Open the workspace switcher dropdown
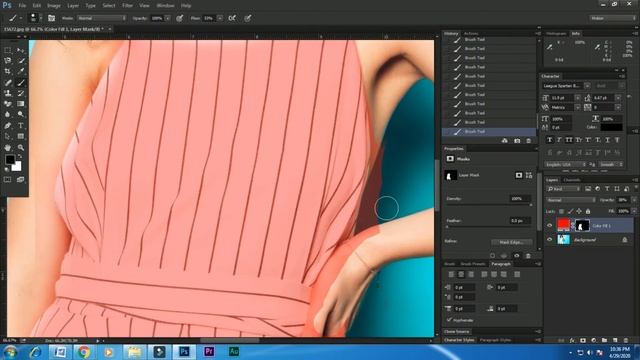640x360 pixels. pos(612,18)
